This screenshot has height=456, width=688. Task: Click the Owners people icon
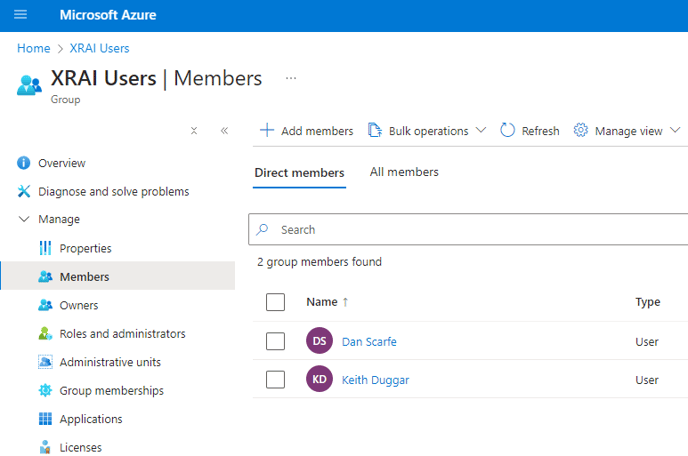45,305
